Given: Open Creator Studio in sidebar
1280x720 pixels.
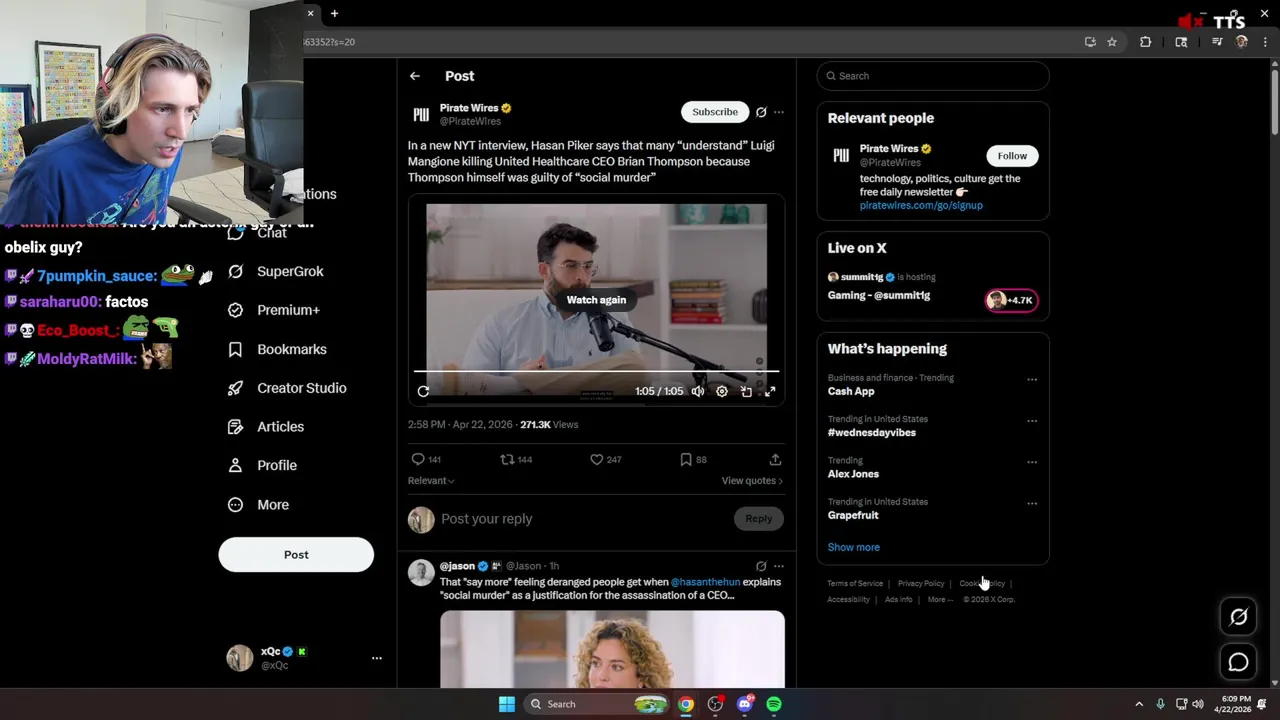Looking at the screenshot, I should [287, 388].
